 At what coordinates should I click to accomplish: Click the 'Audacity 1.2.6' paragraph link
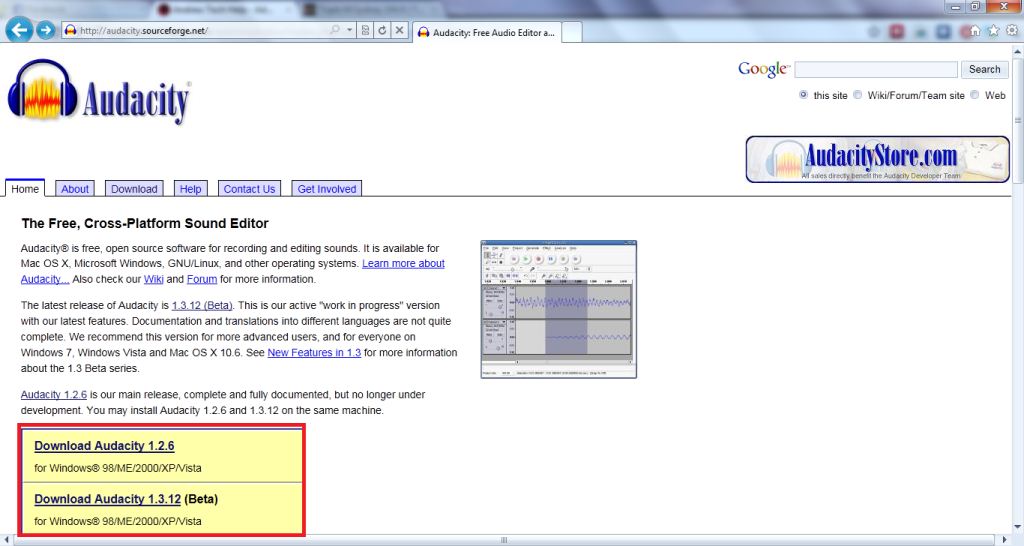point(54,394)
